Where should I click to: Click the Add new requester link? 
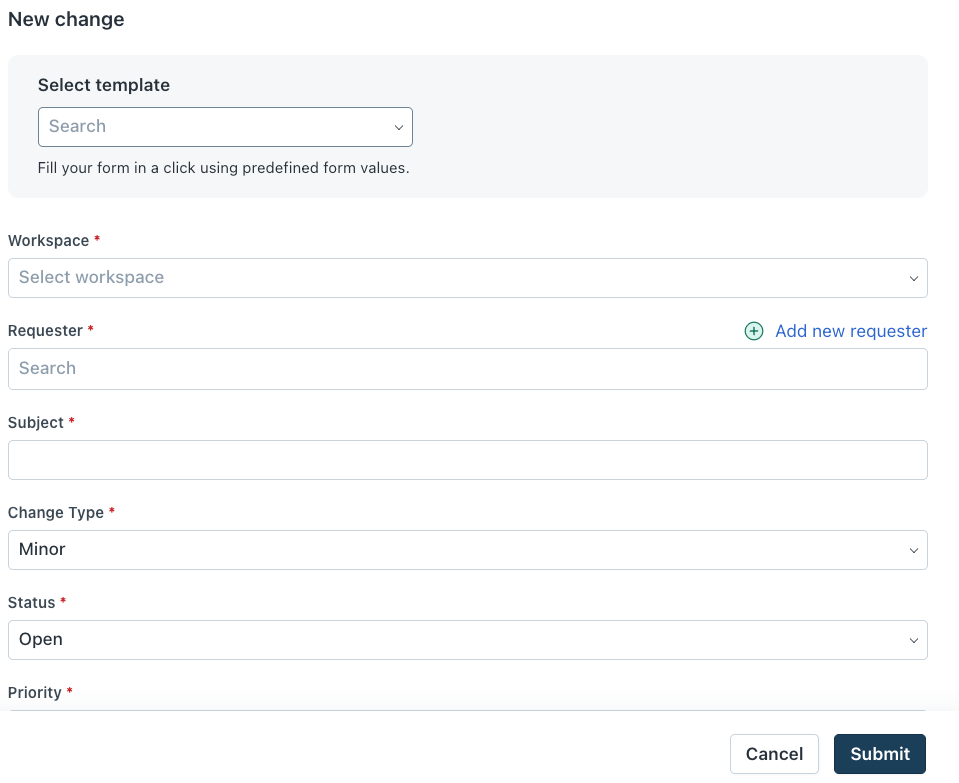[851, 331]
